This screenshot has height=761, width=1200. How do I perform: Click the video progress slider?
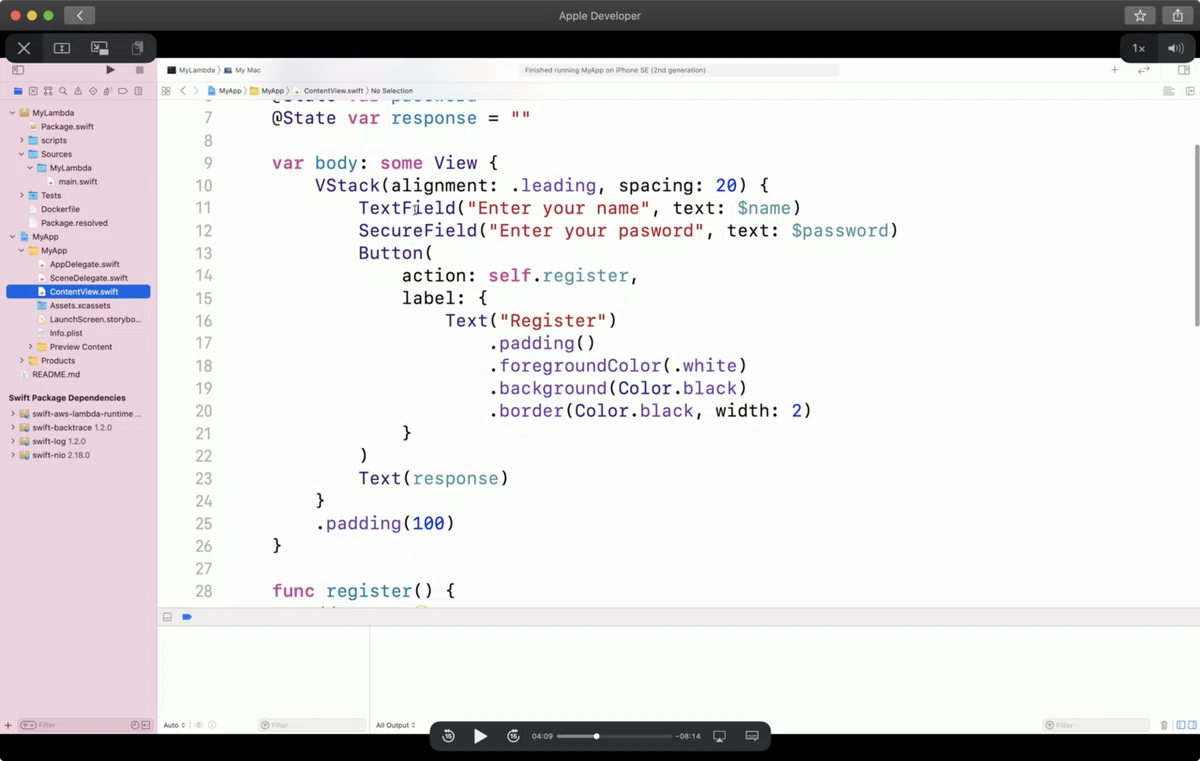click(614, 736)
